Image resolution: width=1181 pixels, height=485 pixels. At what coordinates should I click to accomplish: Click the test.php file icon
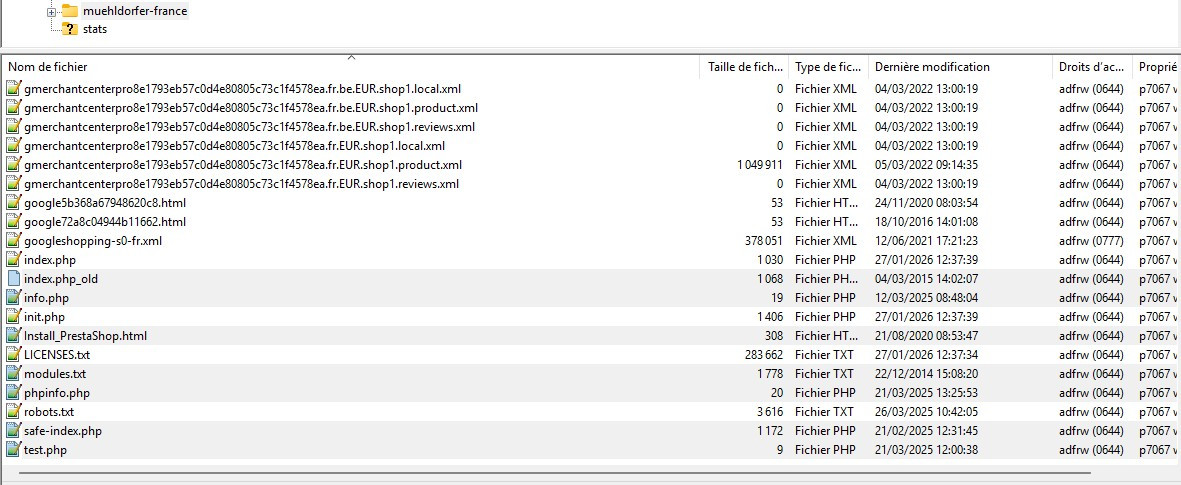[14, 450]
